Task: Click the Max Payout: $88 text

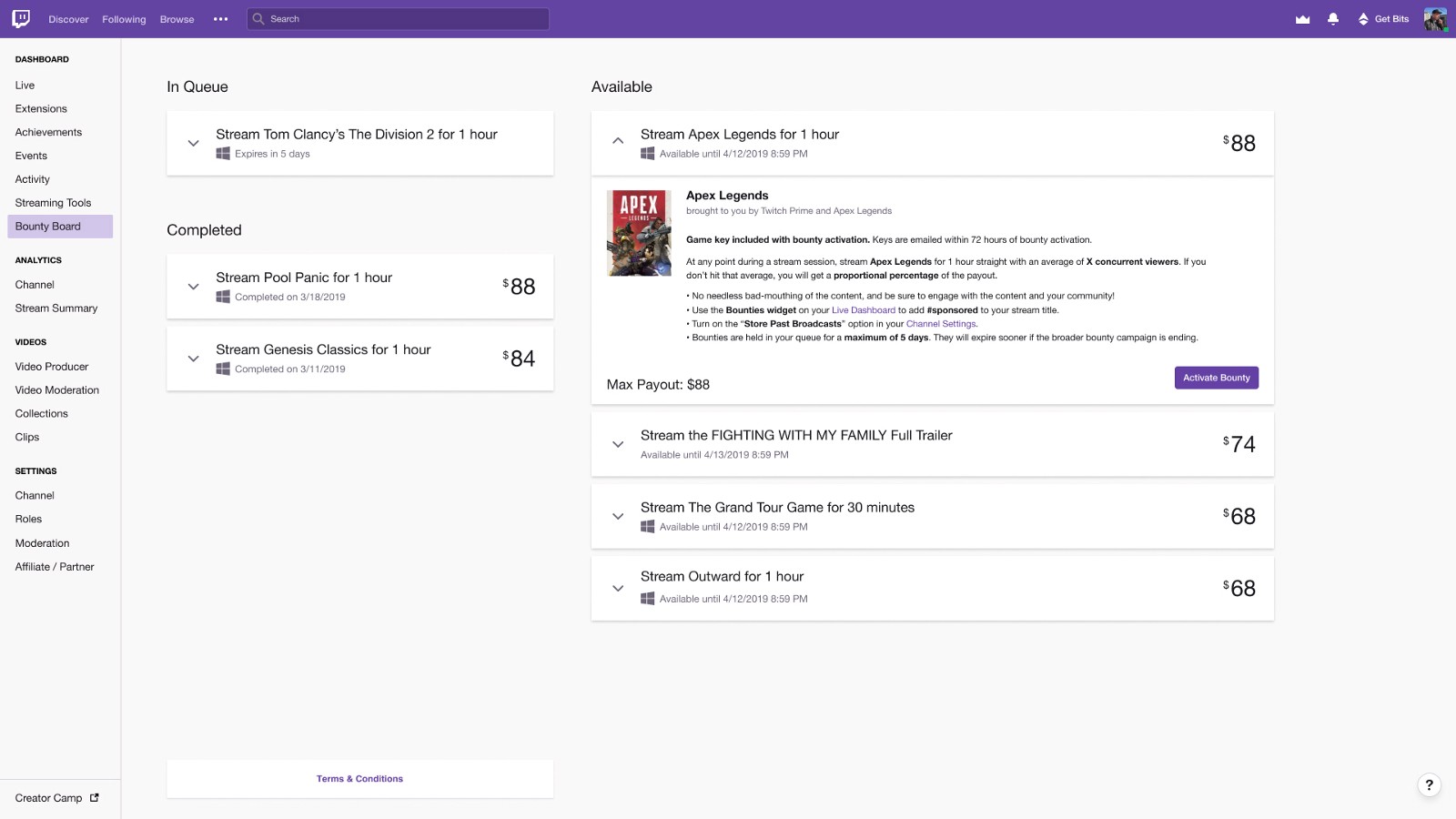Action: tap(658, 385)
